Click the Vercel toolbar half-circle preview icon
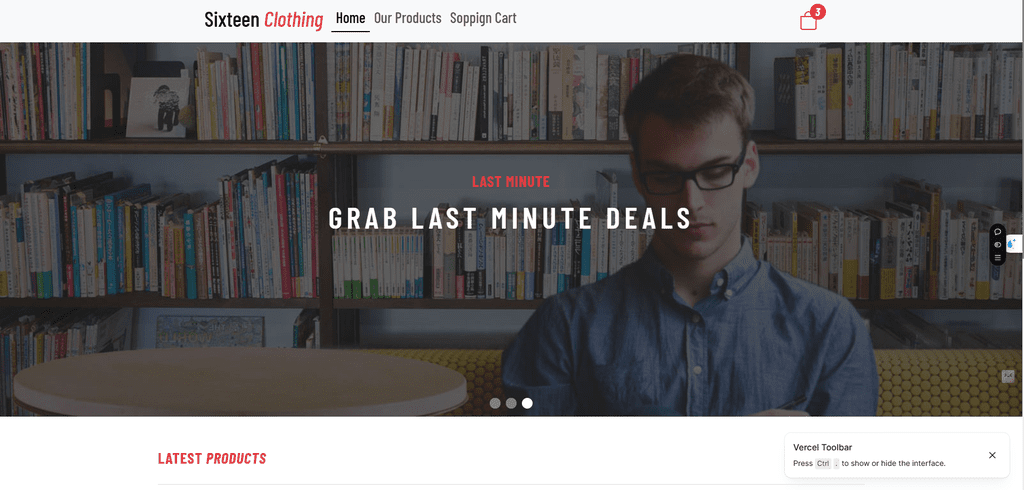This screenshot has width=1024, height=490. 998,245
